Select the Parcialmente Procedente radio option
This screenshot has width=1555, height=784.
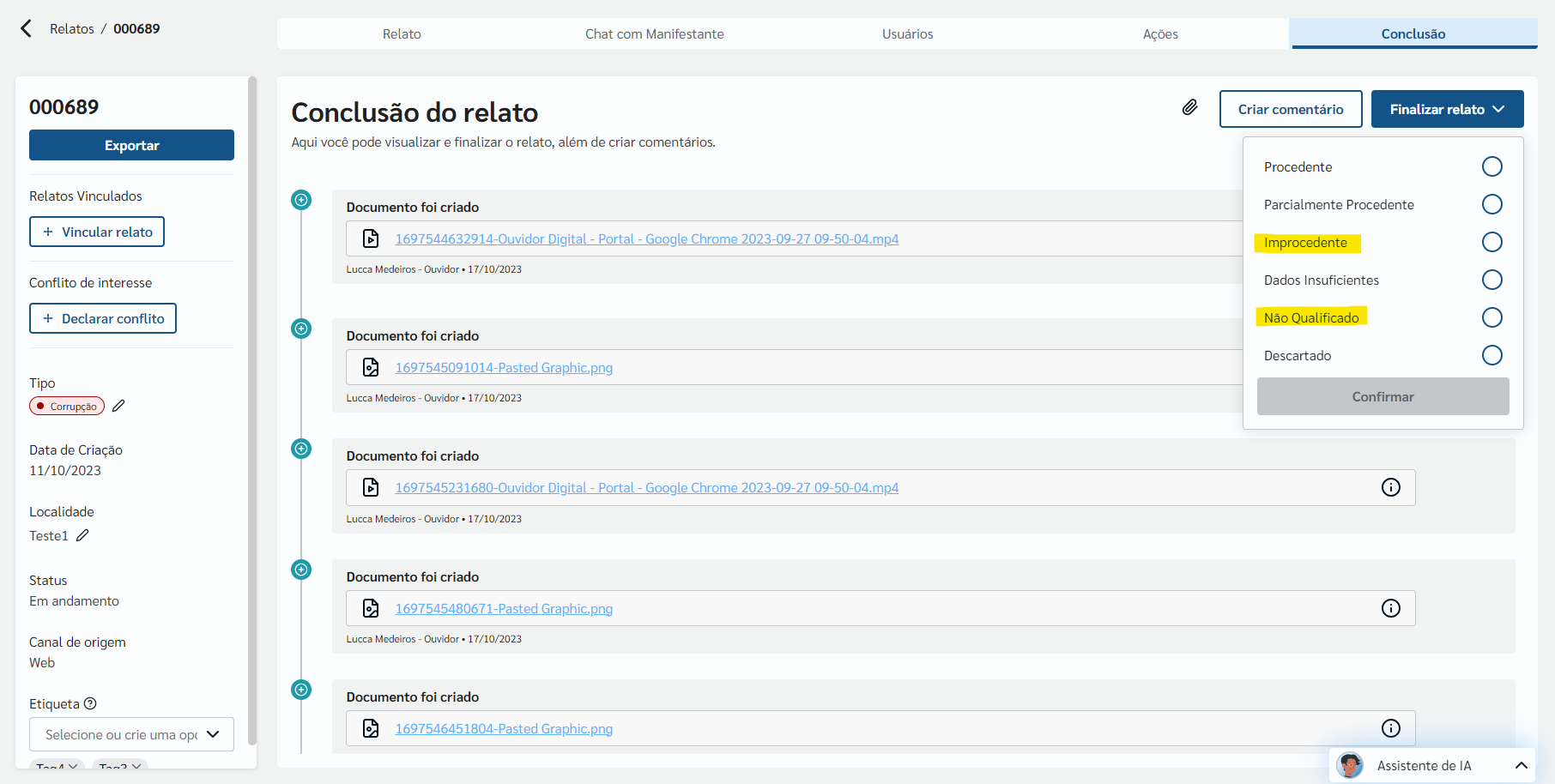1492,204
